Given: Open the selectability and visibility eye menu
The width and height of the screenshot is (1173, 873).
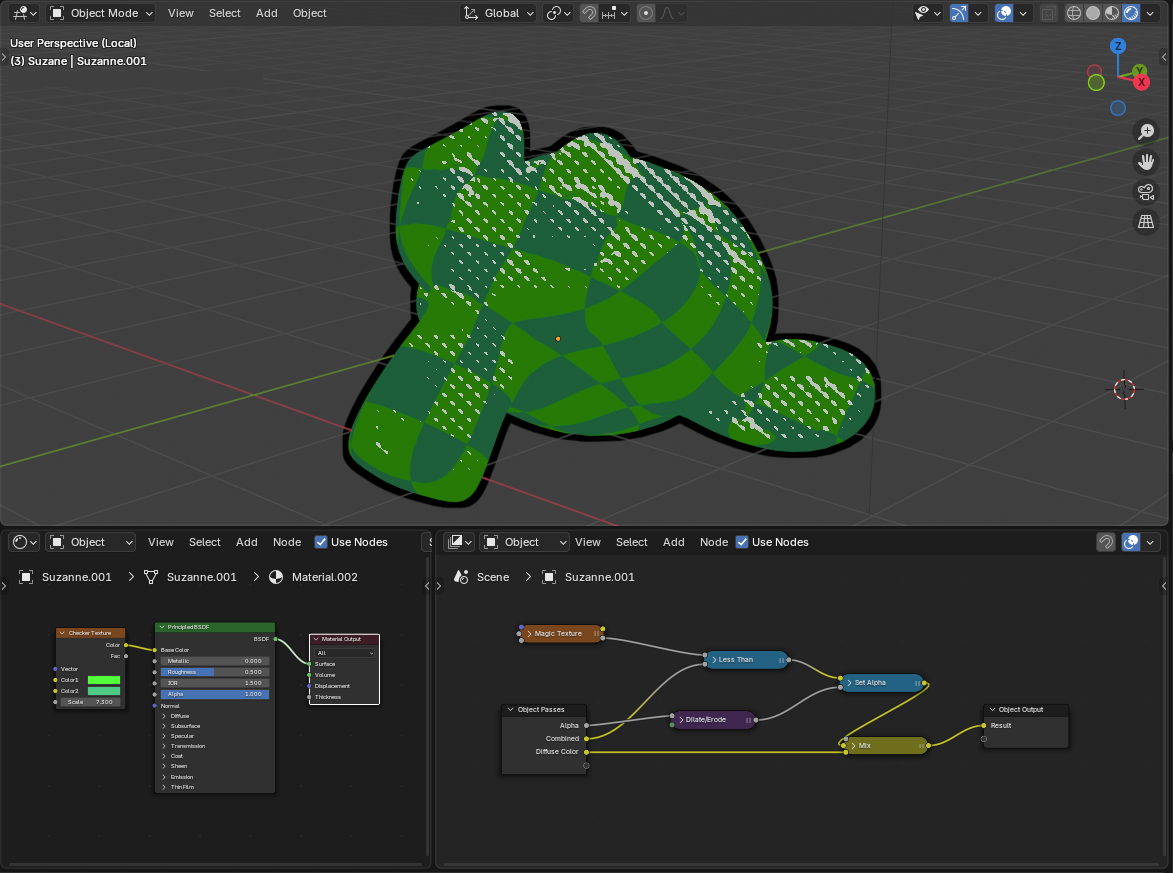Looking at the screenshot, I should 928,13.
